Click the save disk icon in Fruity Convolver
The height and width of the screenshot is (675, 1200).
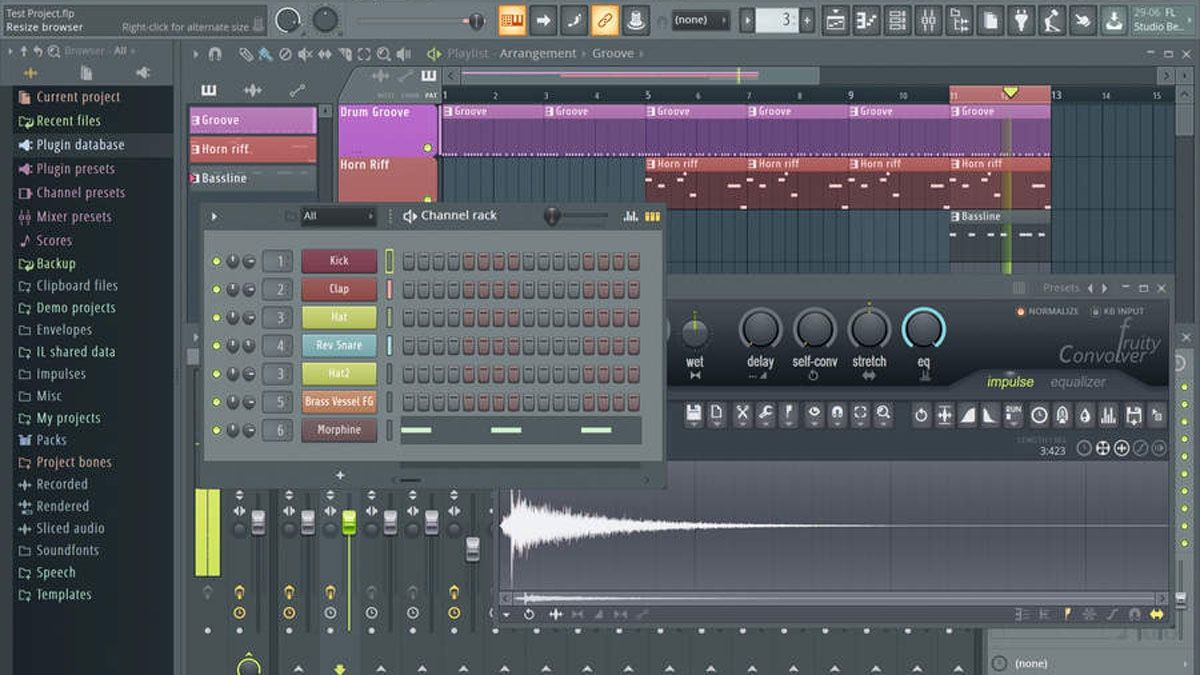pos(694,413)
